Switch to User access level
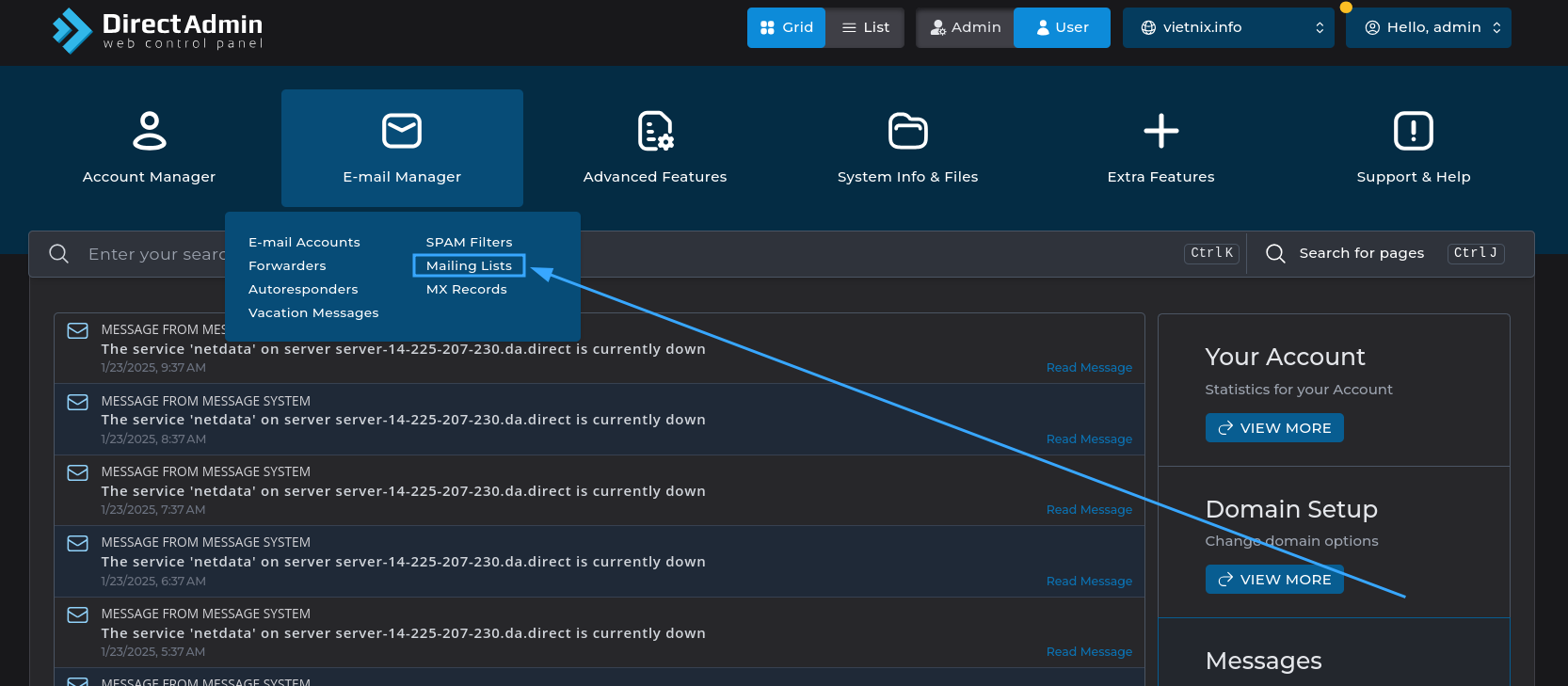The width and height of the screenshot is (1568, 686). tap(1062, 27)
